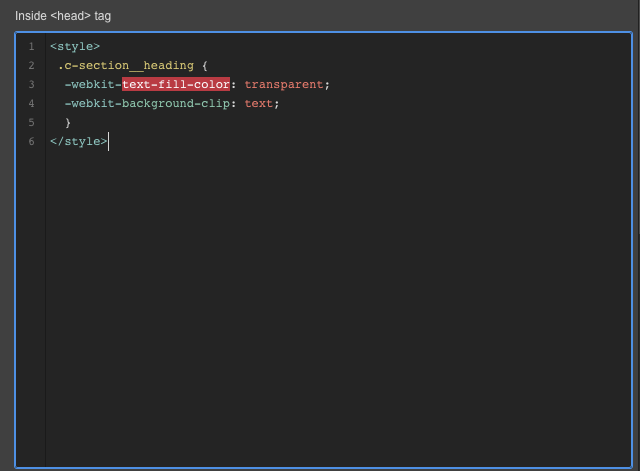The image size is (640, 471).
Task: Click line number 3 in the gutter
Action: 31,84
